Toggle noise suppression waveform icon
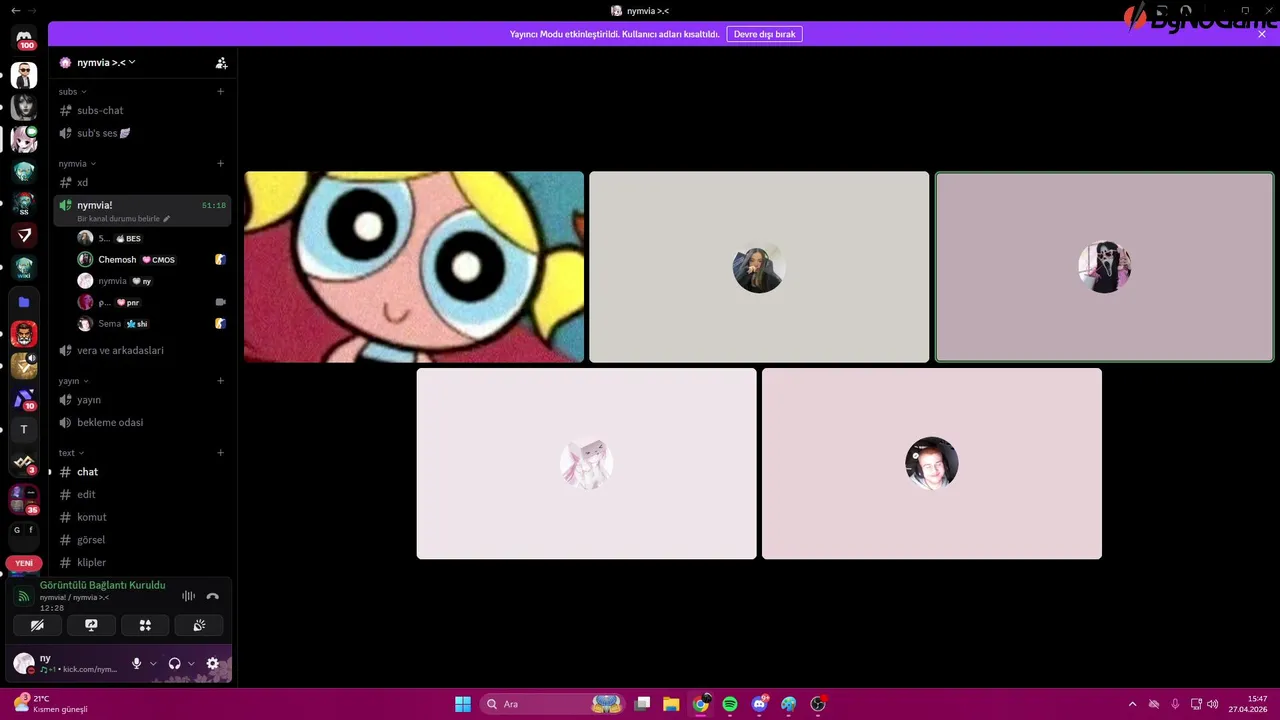The image size is (1280, 720). pos(188,596)
